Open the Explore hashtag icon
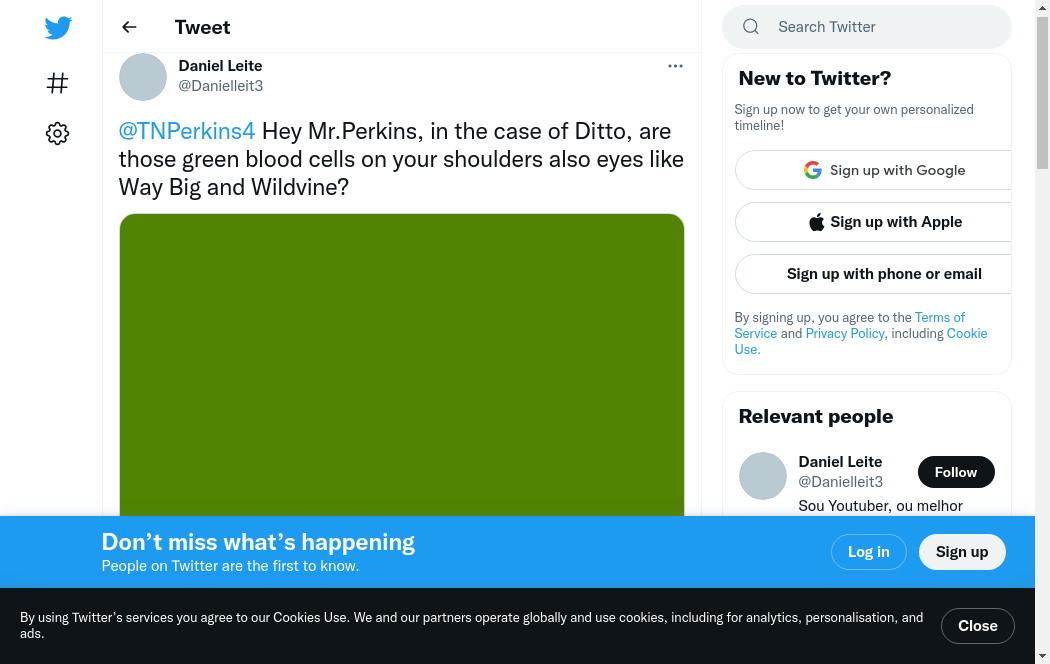The height and width of the screenshot is (664, 1050). coord(58,83)
